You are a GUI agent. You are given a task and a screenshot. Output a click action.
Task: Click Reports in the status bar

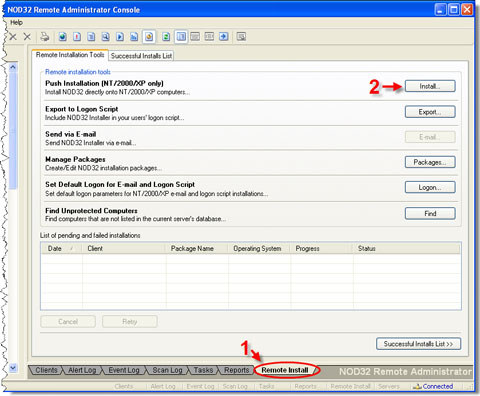click(305, 386)
